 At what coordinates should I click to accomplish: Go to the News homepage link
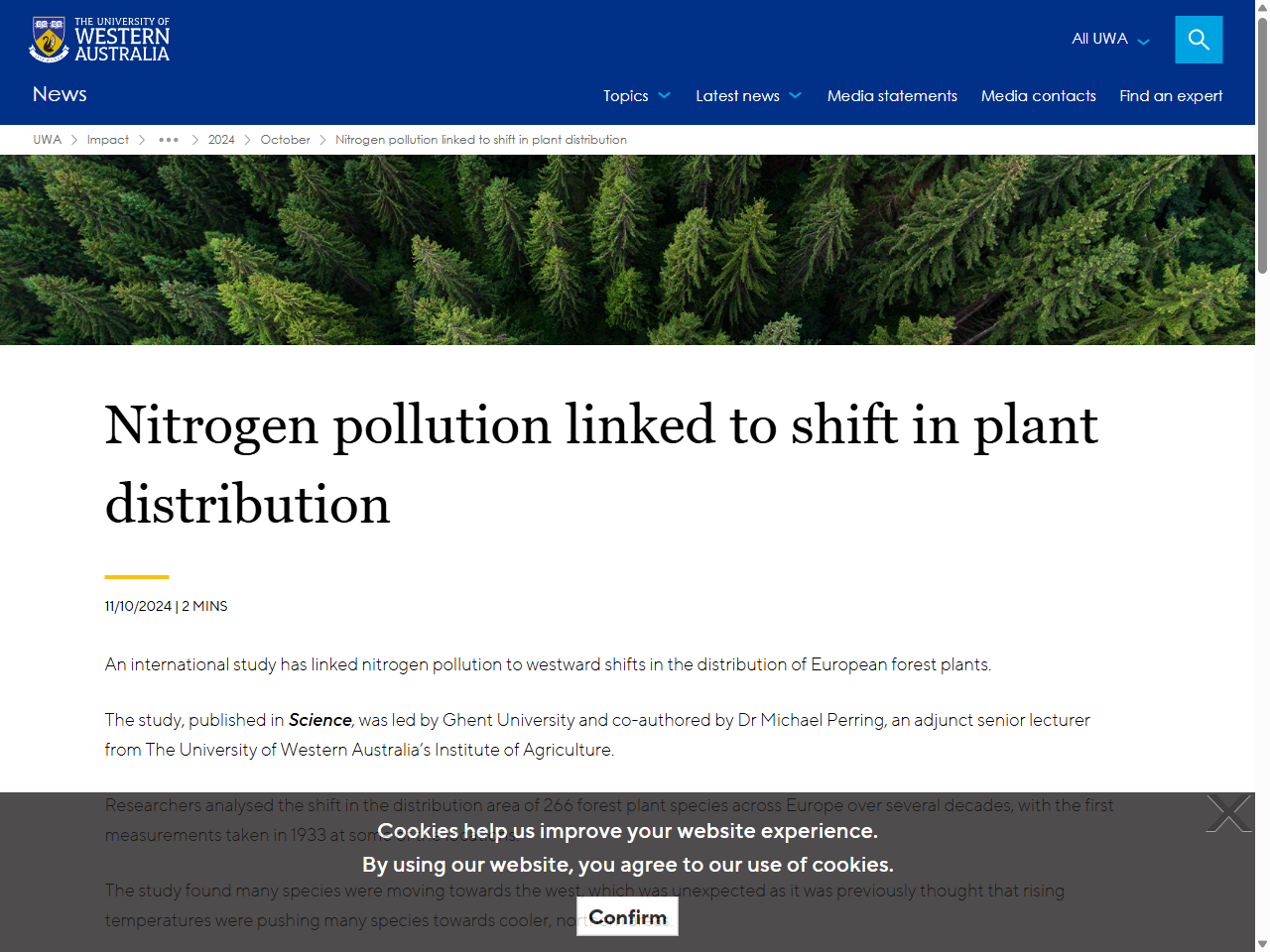point(60,94)
